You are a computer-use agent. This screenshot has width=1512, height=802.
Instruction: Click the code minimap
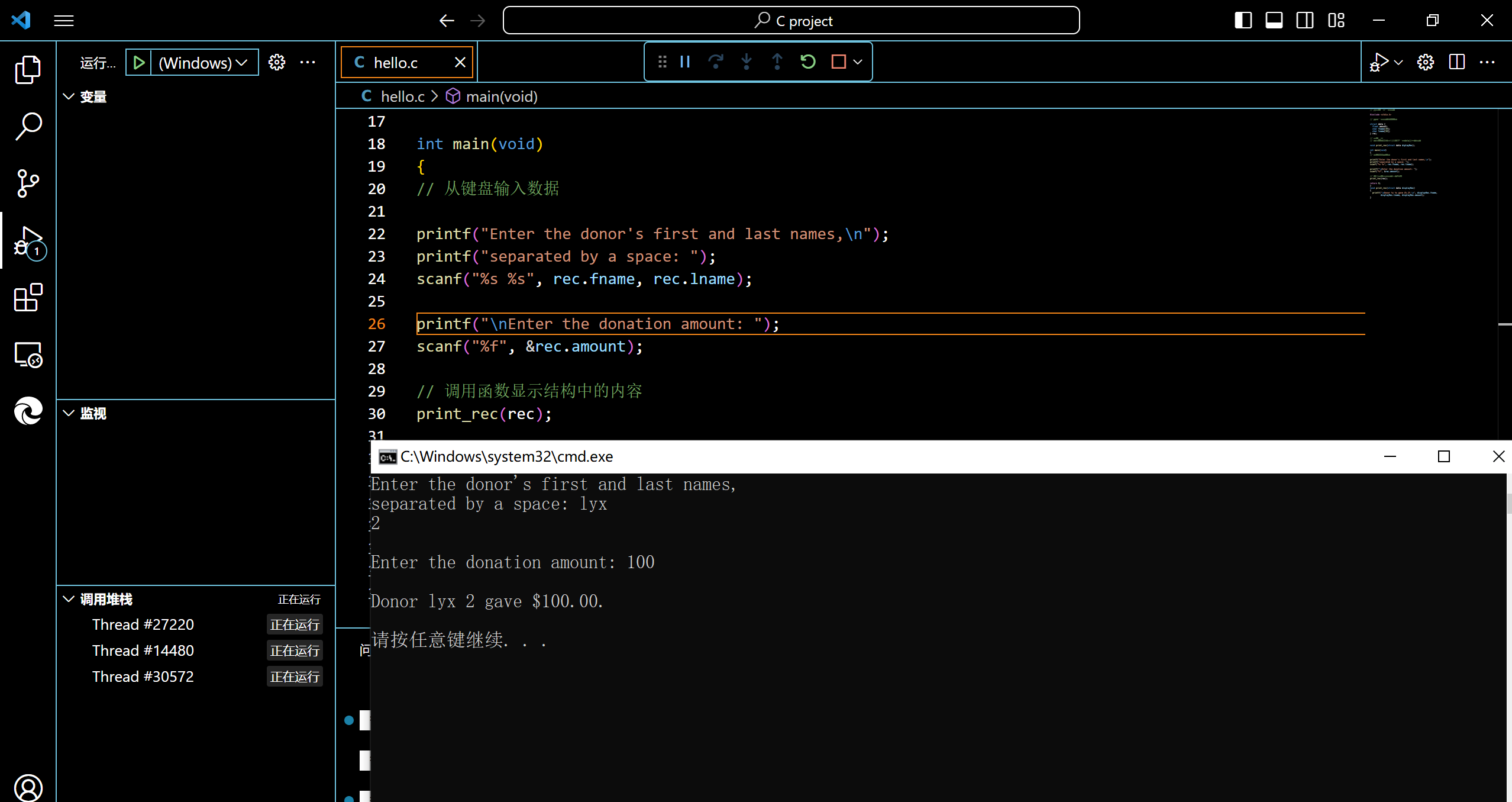pos(1403,153)
